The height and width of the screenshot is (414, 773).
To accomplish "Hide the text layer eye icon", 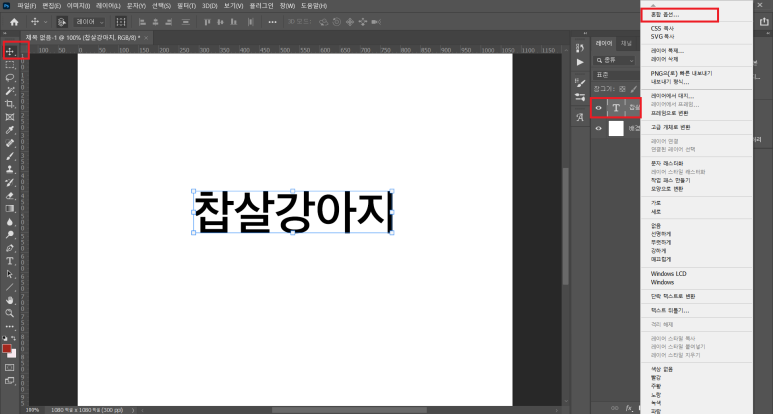I will (599, 108).
